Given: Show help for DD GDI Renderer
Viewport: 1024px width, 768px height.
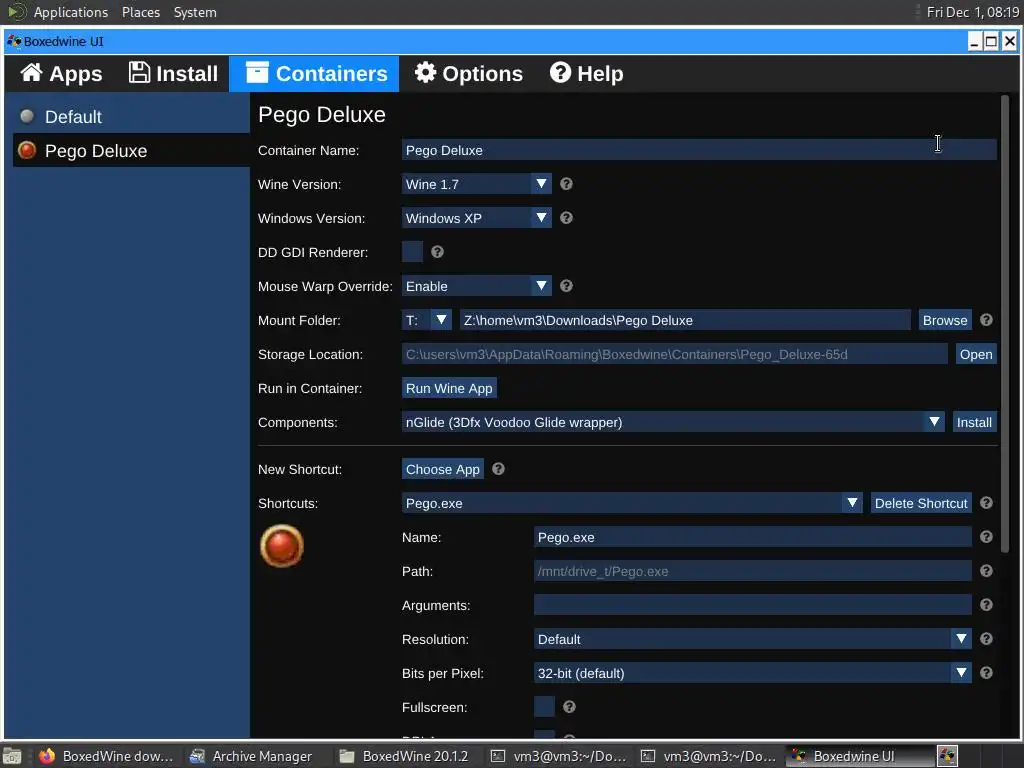Looking at the screenshot, I should 438,252.
